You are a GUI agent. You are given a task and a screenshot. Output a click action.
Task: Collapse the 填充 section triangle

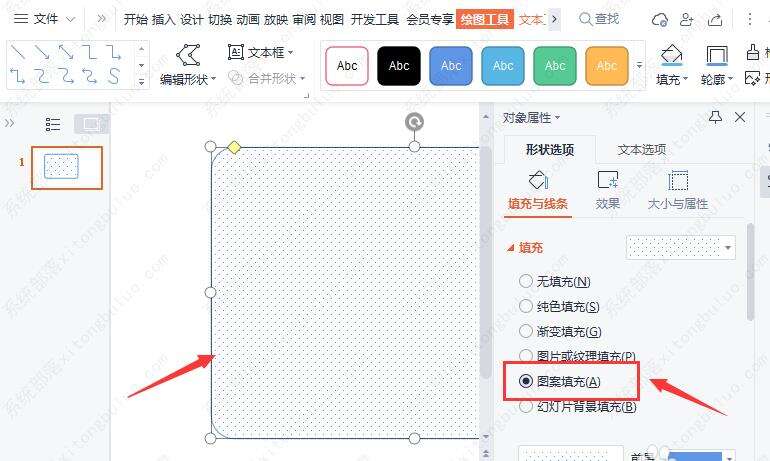(511, 248)
